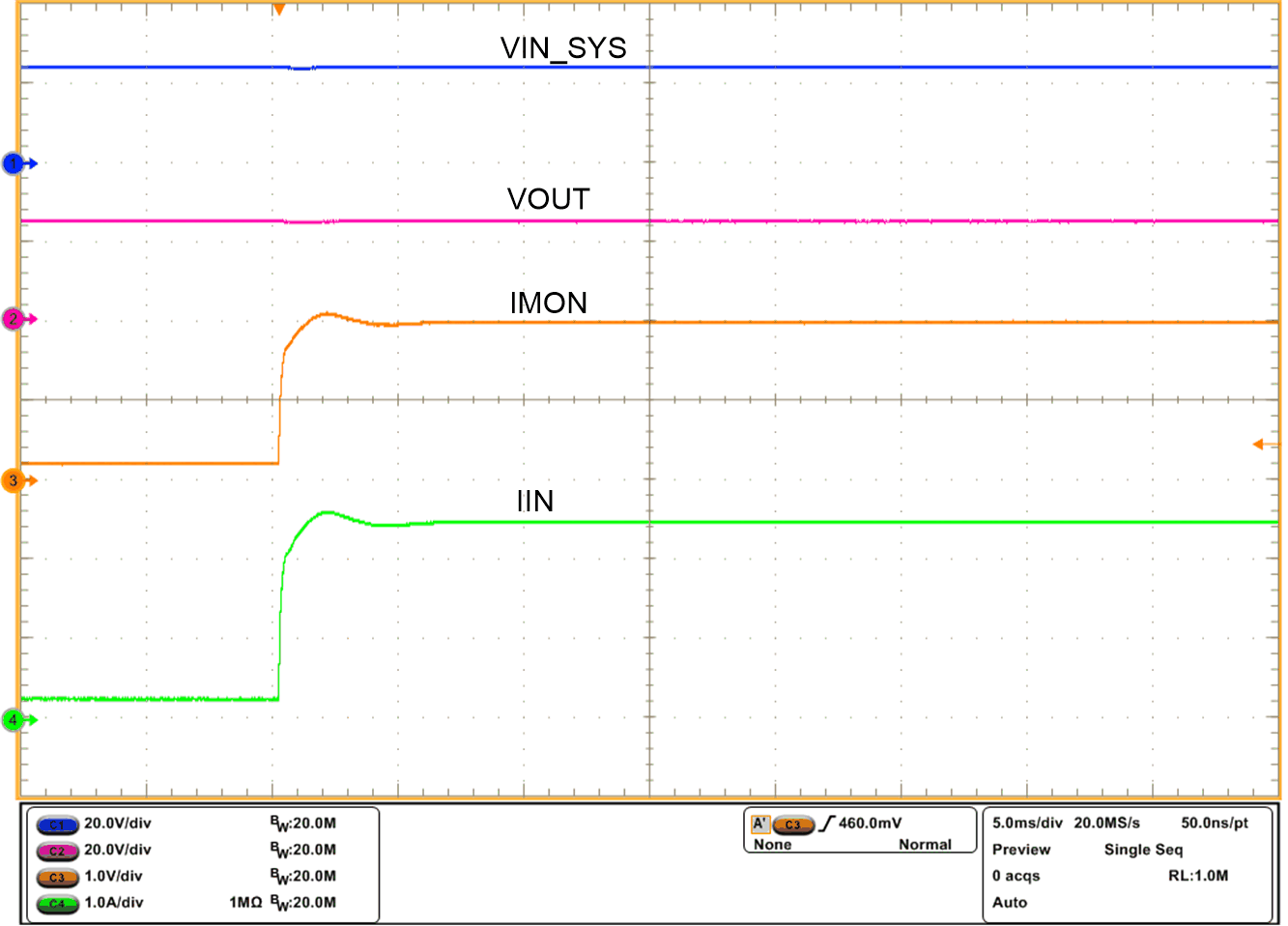Click the 1MΩ termination readout
This screenshot has height=926, width=1288.
pyautogui.click(x=245, y=902)
